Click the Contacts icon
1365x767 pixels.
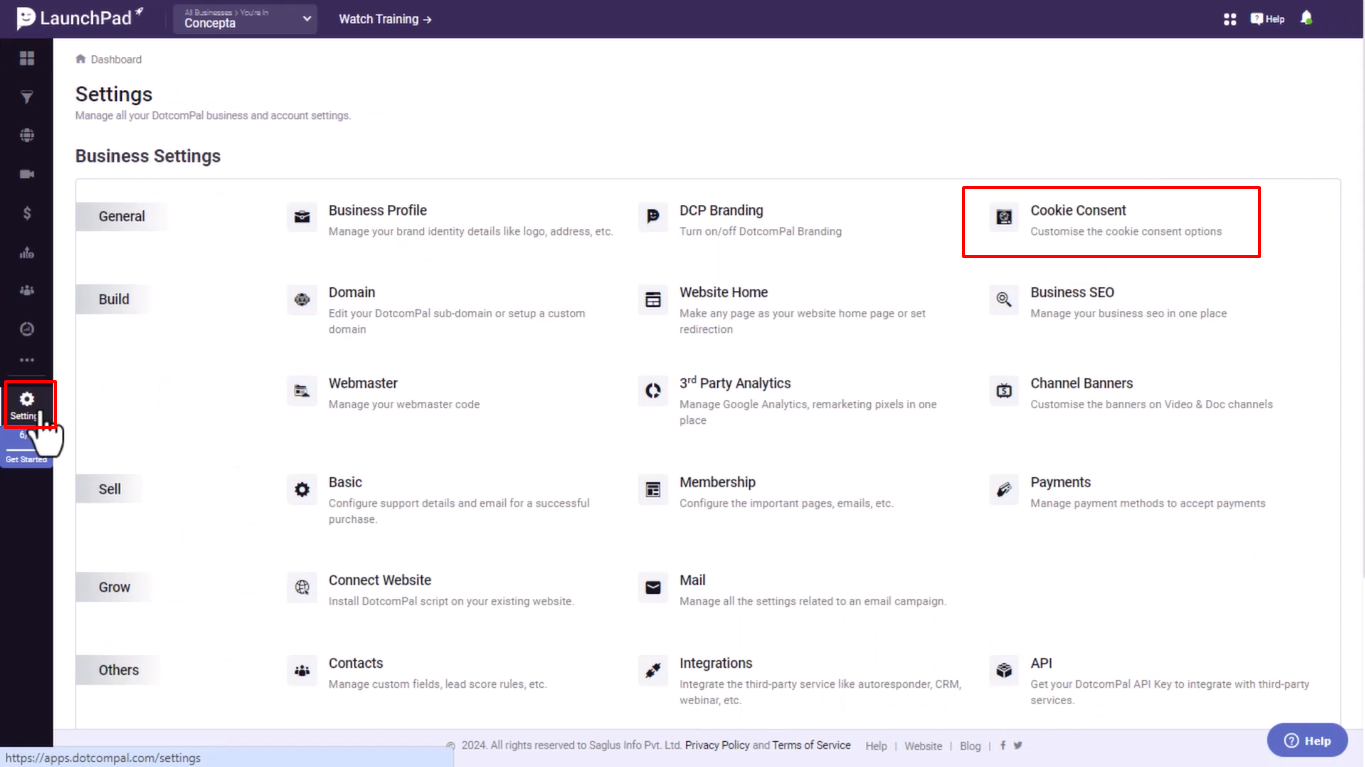tap(302, 670)
